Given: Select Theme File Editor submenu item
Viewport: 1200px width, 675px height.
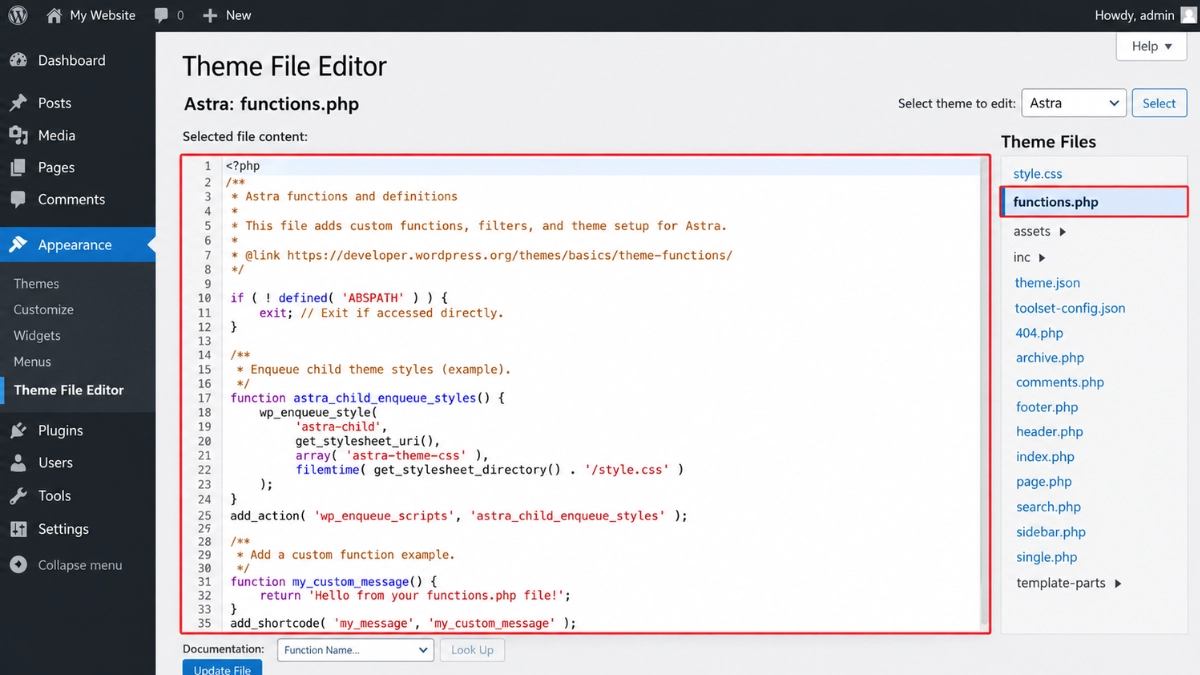Looking at the screenshot, I should (x=69, y=390).
